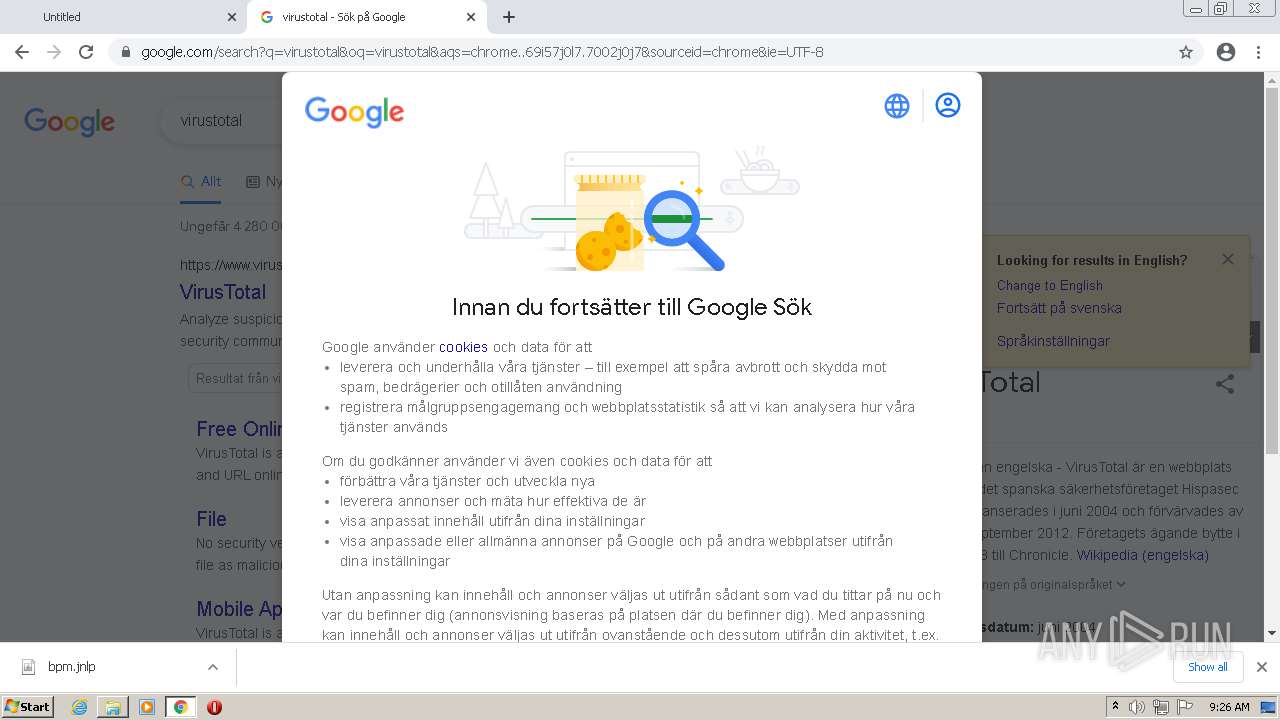The width and height of the screenshot is (1280, 720).
Task: Show hidden tray icons arrow
Action: pos(1115,707)
